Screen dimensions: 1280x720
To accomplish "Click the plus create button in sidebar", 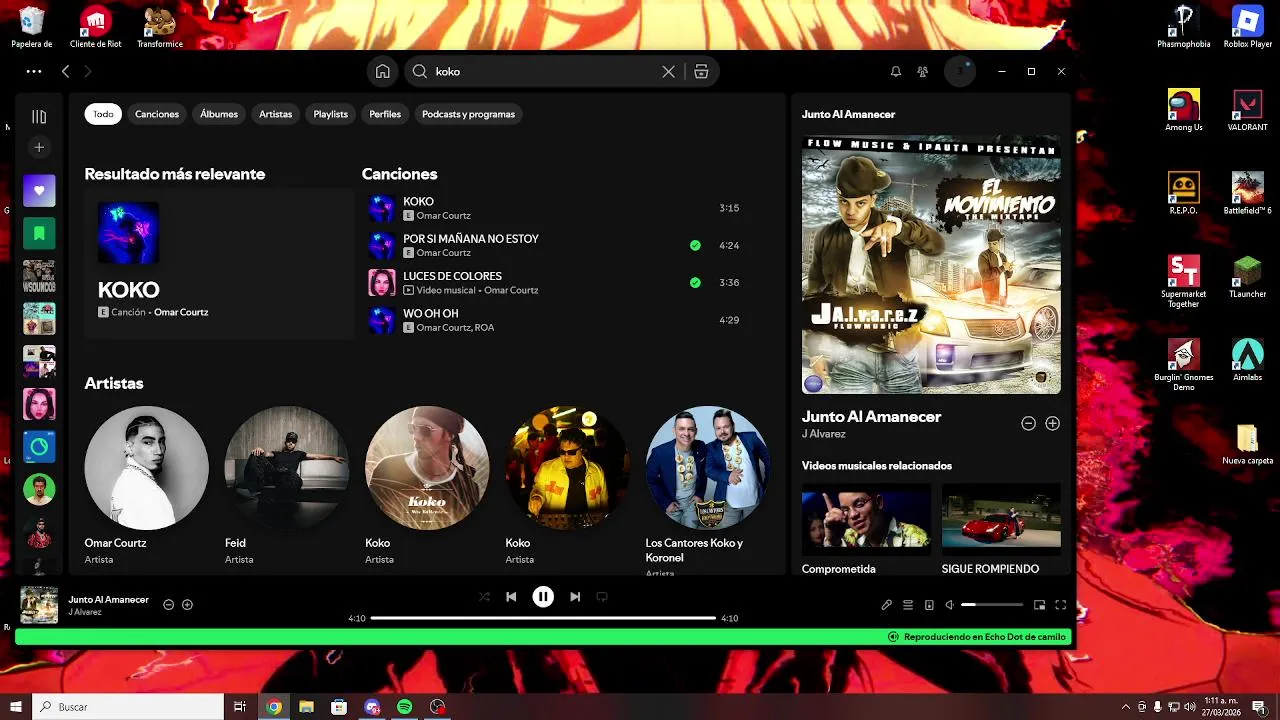I will click(x=39, y=147).
